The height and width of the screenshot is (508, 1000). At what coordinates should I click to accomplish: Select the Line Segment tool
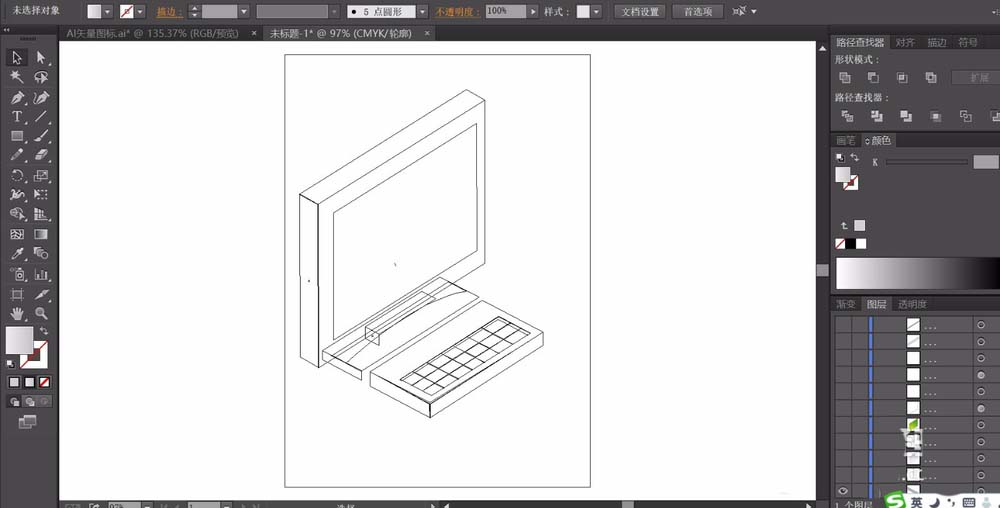click(x=41, y=117)
